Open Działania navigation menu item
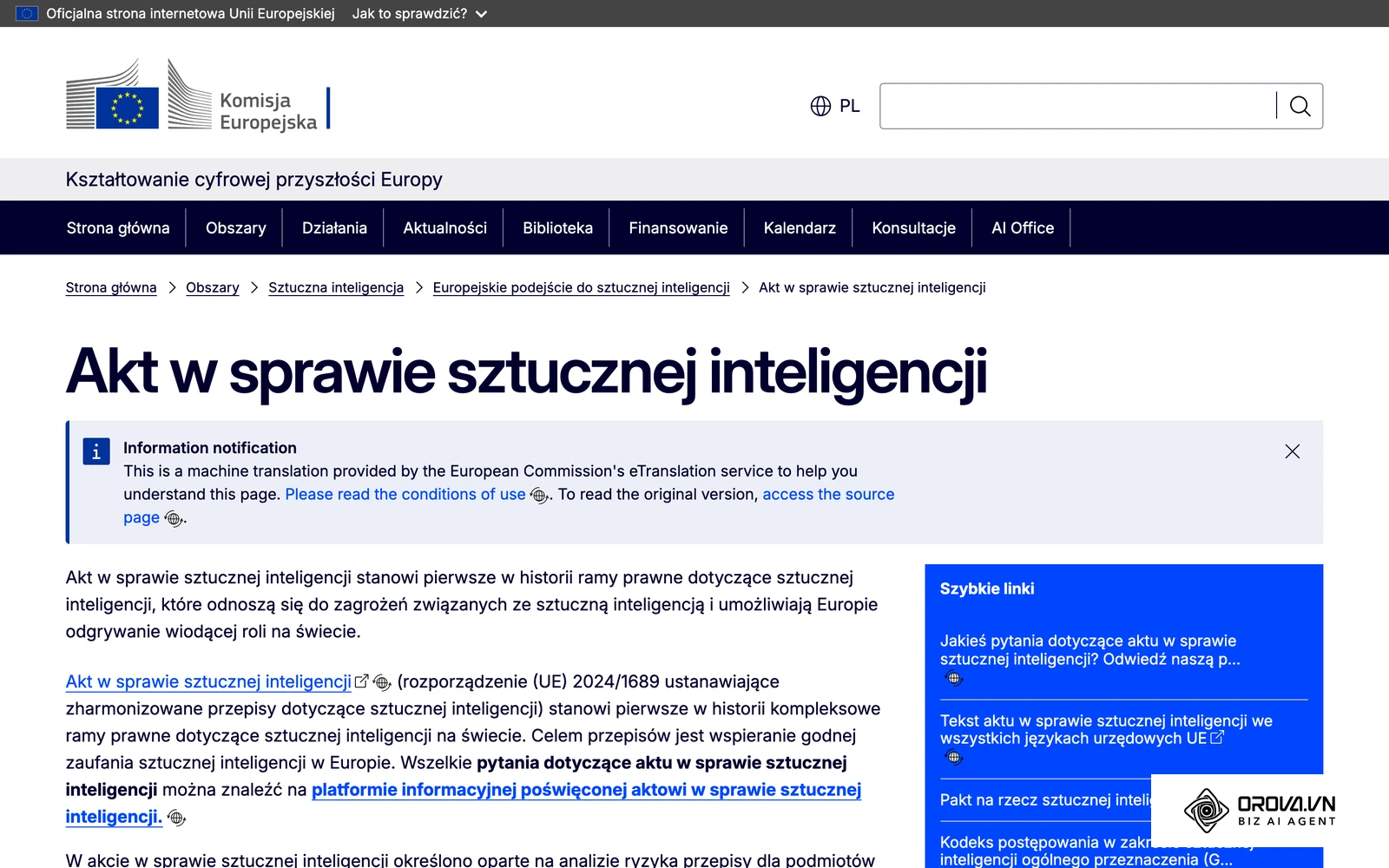Viewport: 1389px width, 868px height. click(x=334, y=227)
